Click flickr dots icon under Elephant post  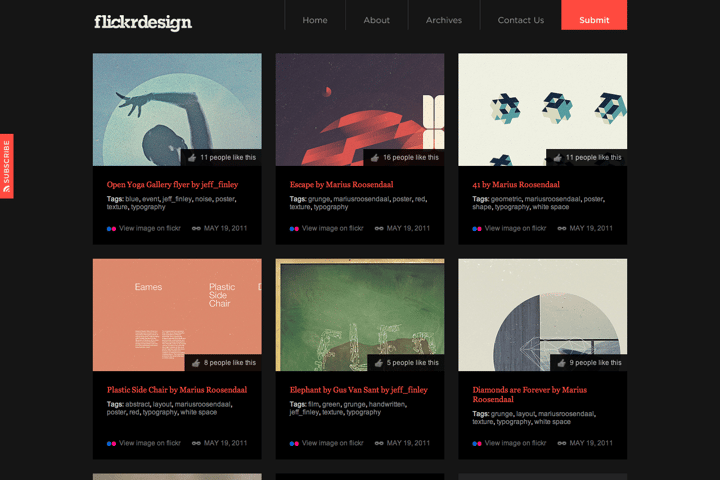(x=294, y=444)
